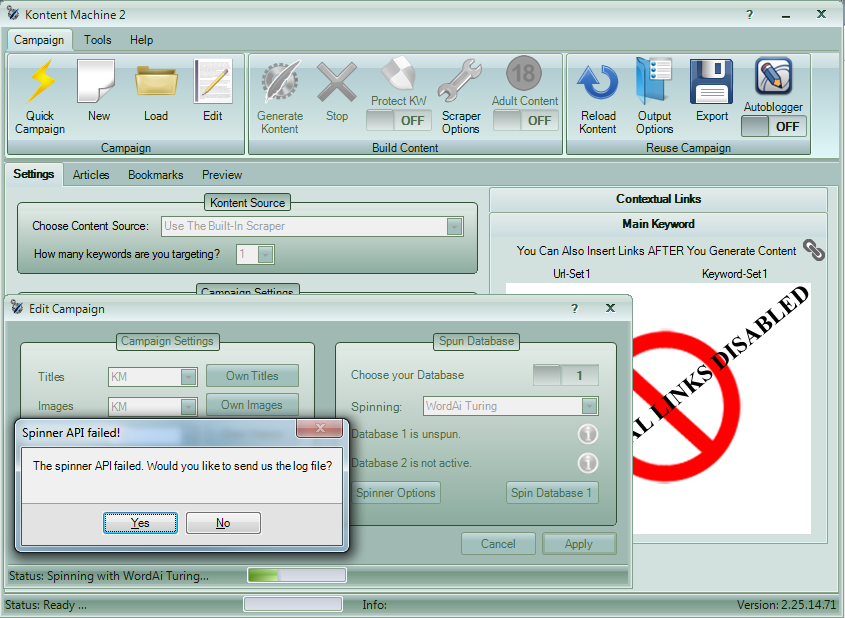
Task: Click the Autoblogger icon
Action: 774,76
